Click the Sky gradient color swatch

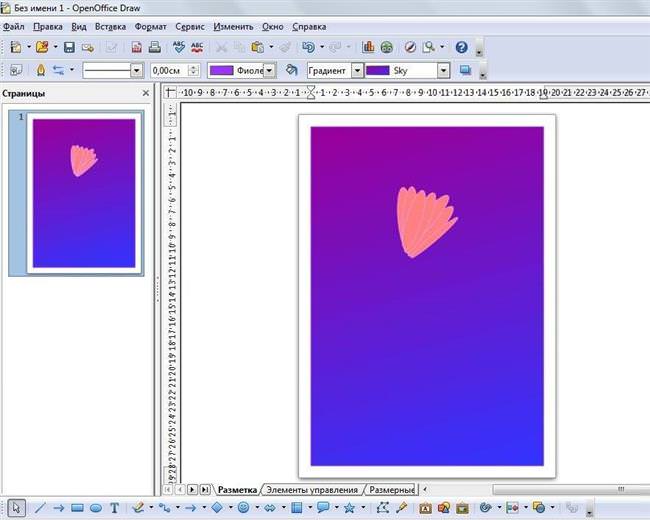(x=377, y=70)
